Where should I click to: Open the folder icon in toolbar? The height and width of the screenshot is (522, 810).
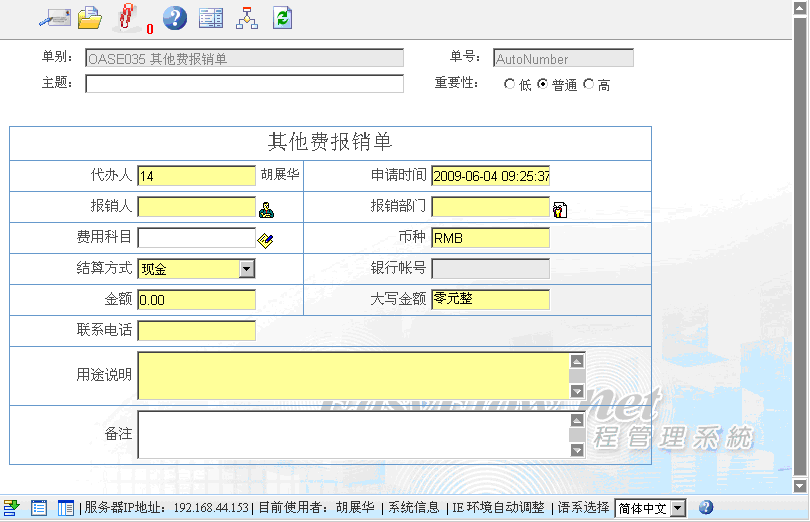click(x=90, y=17)
